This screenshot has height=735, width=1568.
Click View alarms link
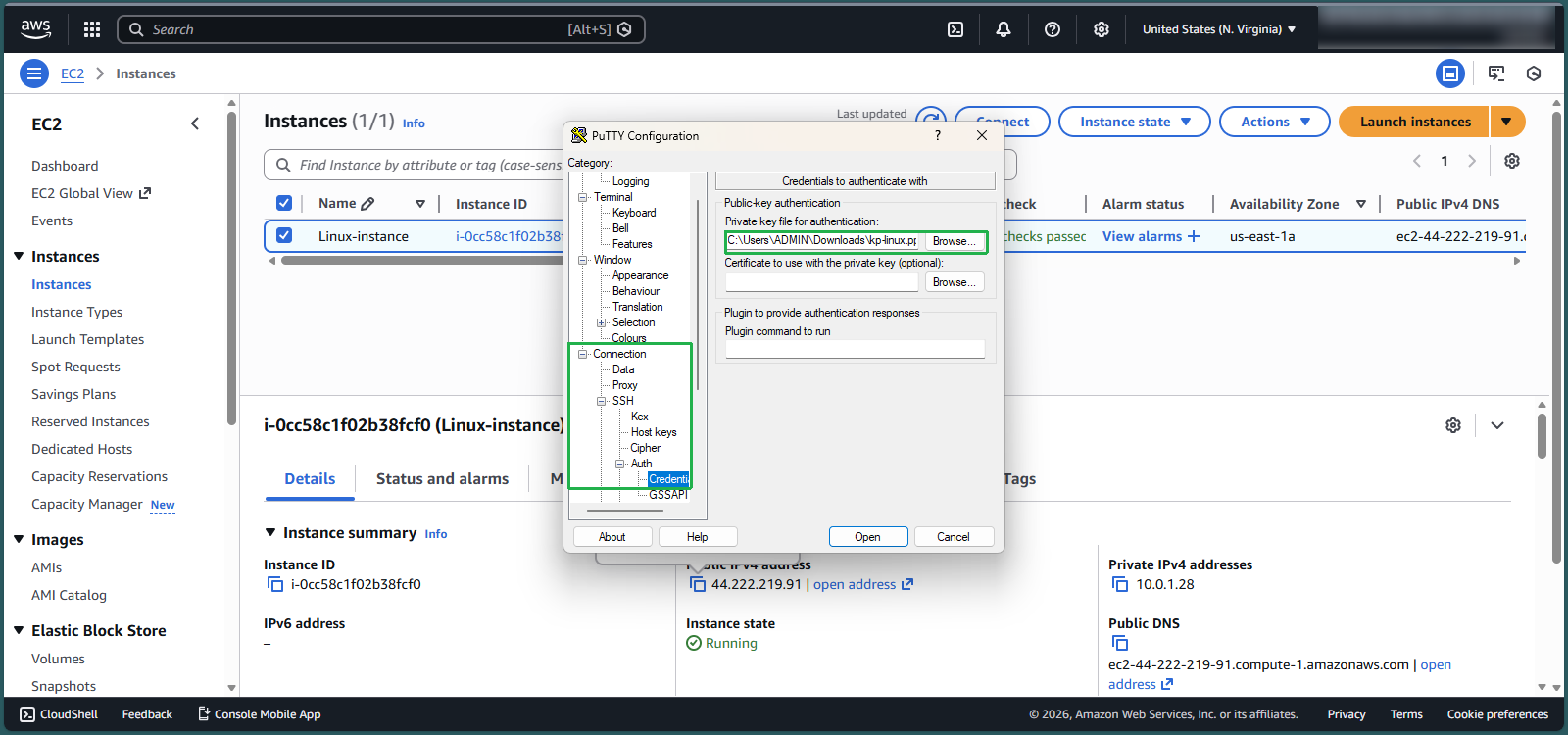pos(1151,236)
